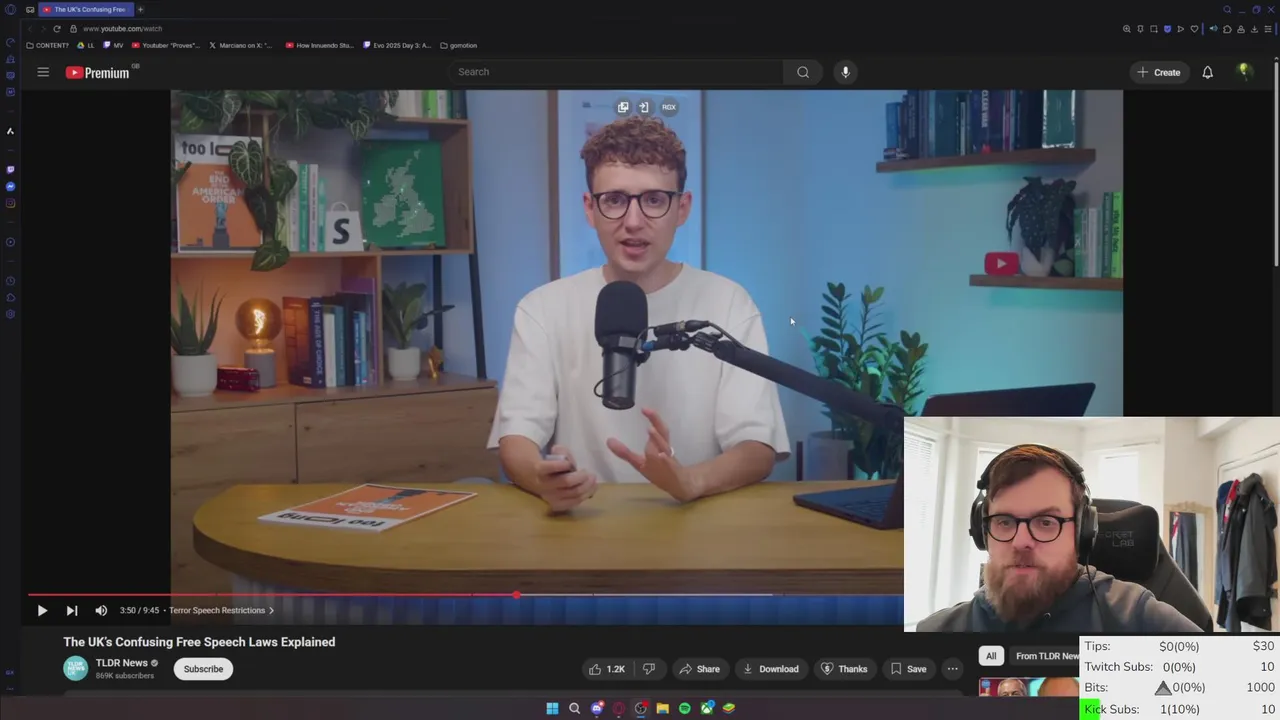
Task: Open browser extensions cube icon
Action: [x=1227, y=29]
